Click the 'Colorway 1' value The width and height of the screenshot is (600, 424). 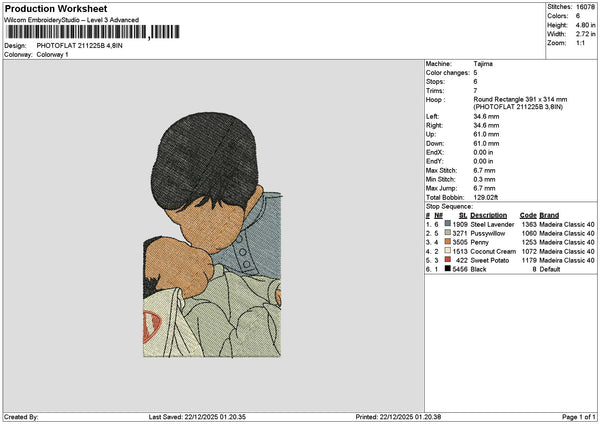click(x=52, y=55)
